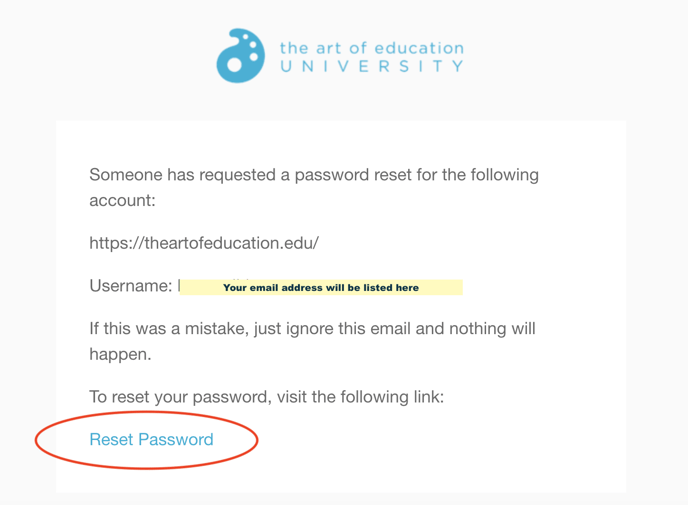Click the https://theartofeducation.edu/ URL text
The width and height of the screenshot is (688, 505).
point(204,243)
